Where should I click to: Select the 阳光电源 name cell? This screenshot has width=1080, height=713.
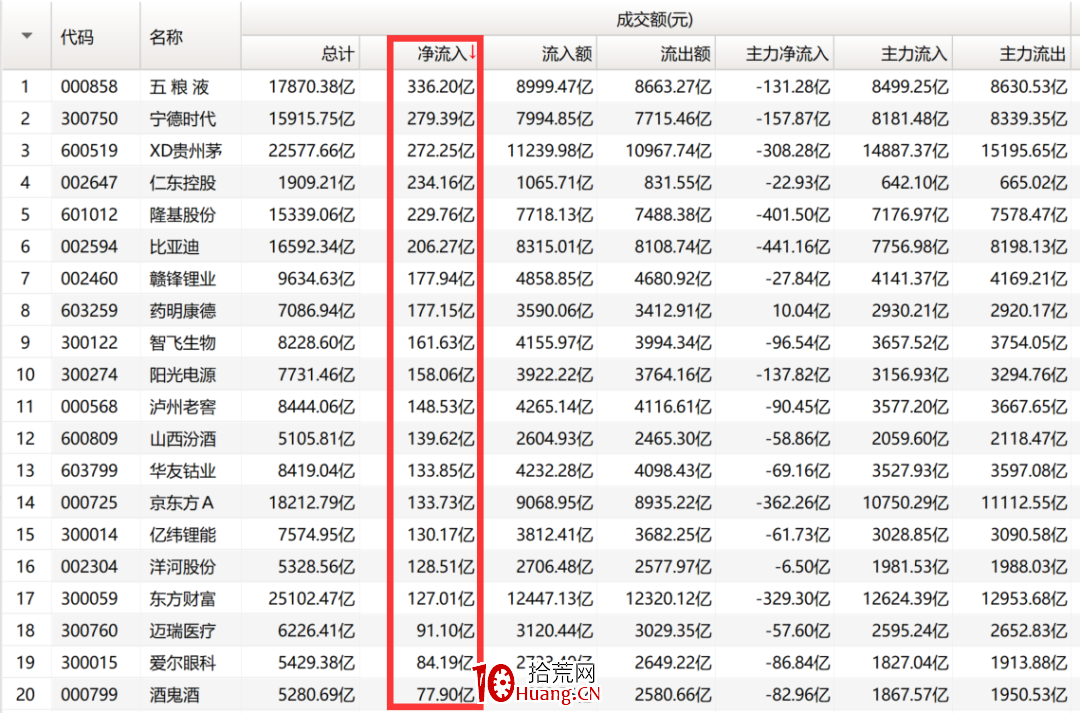(183, 375)
